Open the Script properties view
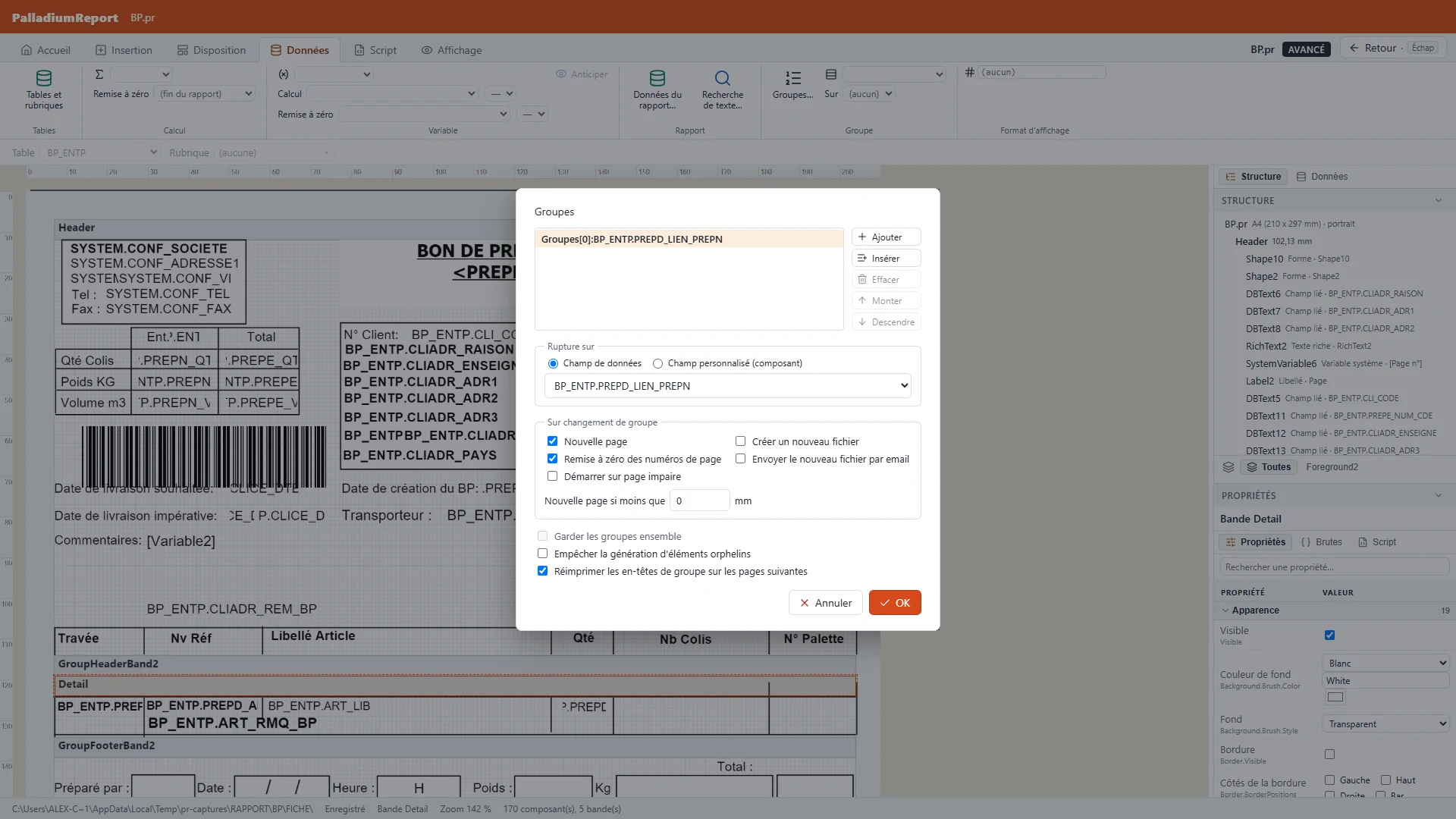 (x=1377, y=542)
